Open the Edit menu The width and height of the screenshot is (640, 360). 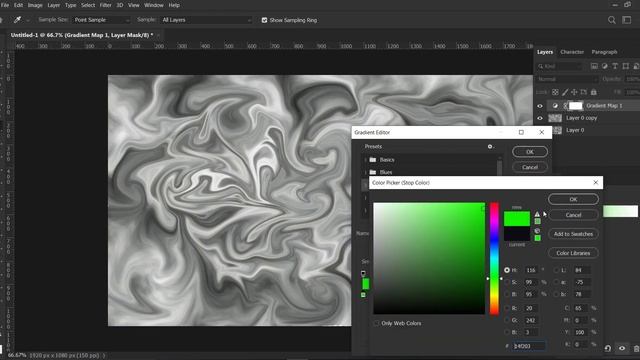[19, 5]
